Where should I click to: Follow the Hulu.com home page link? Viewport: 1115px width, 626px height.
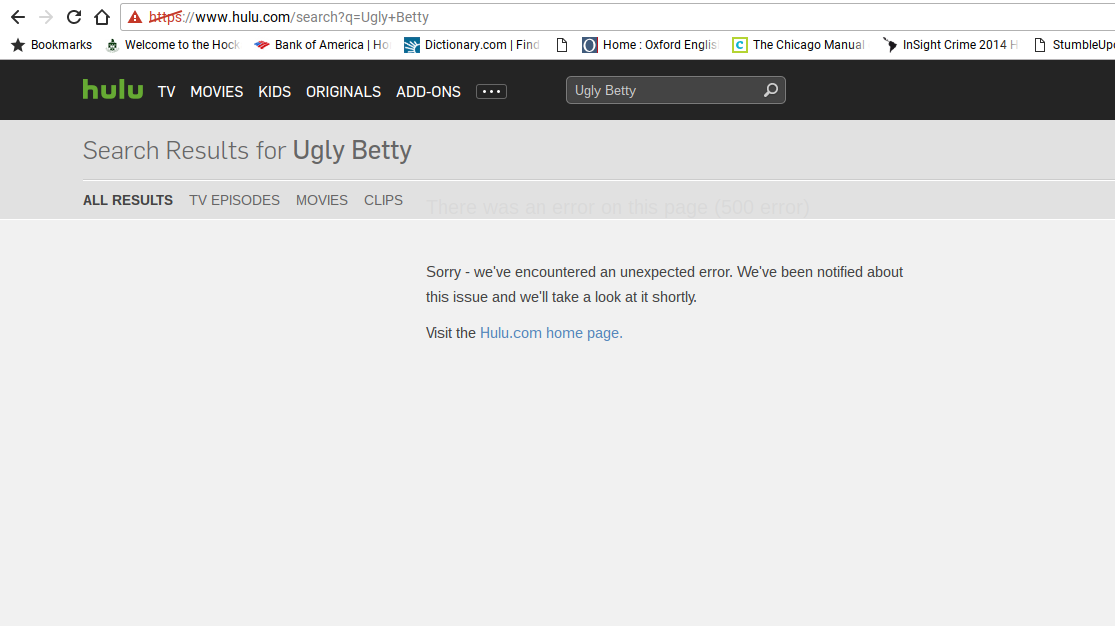pyautogui.click(x=551, y=333)
